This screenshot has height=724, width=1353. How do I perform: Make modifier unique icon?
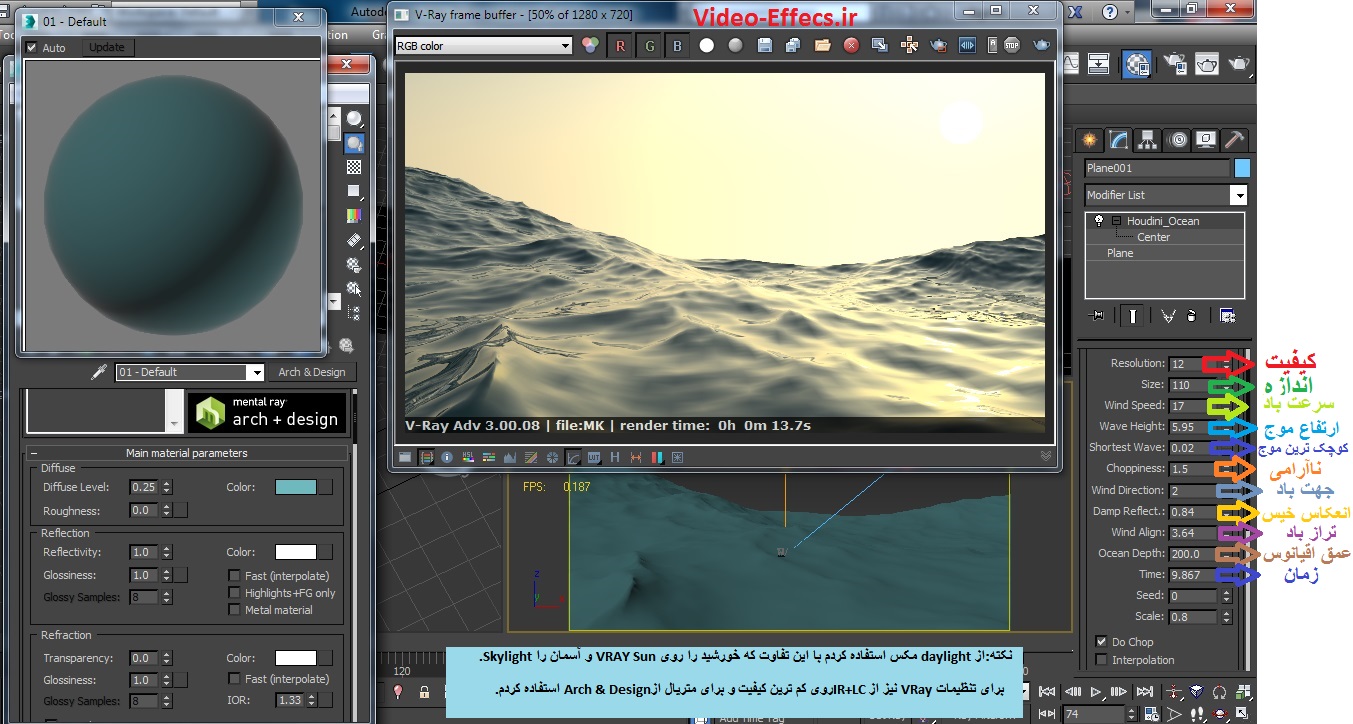coord(1167,315)
